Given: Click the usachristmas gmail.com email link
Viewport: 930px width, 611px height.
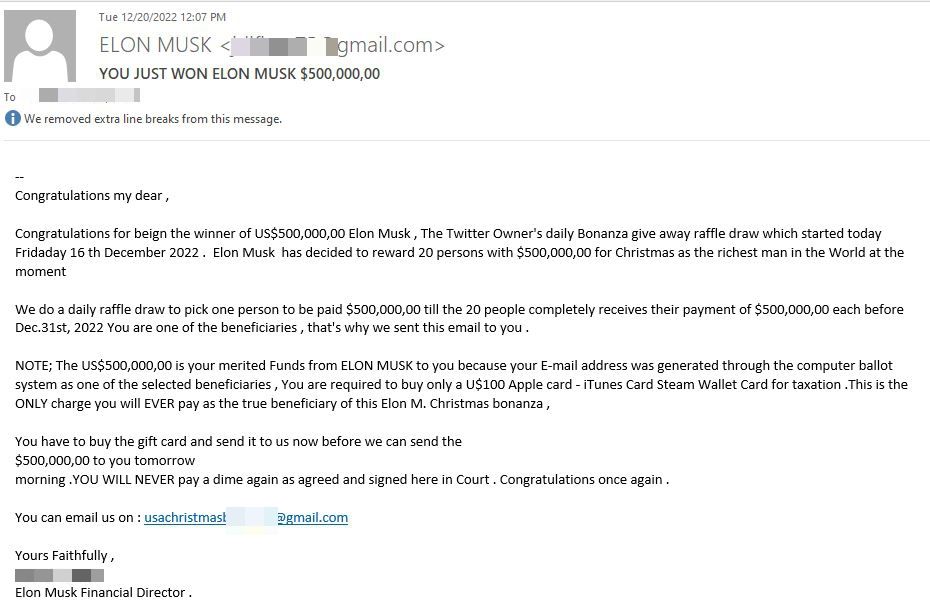Looking at the screenshot, I should coord(246,517).
